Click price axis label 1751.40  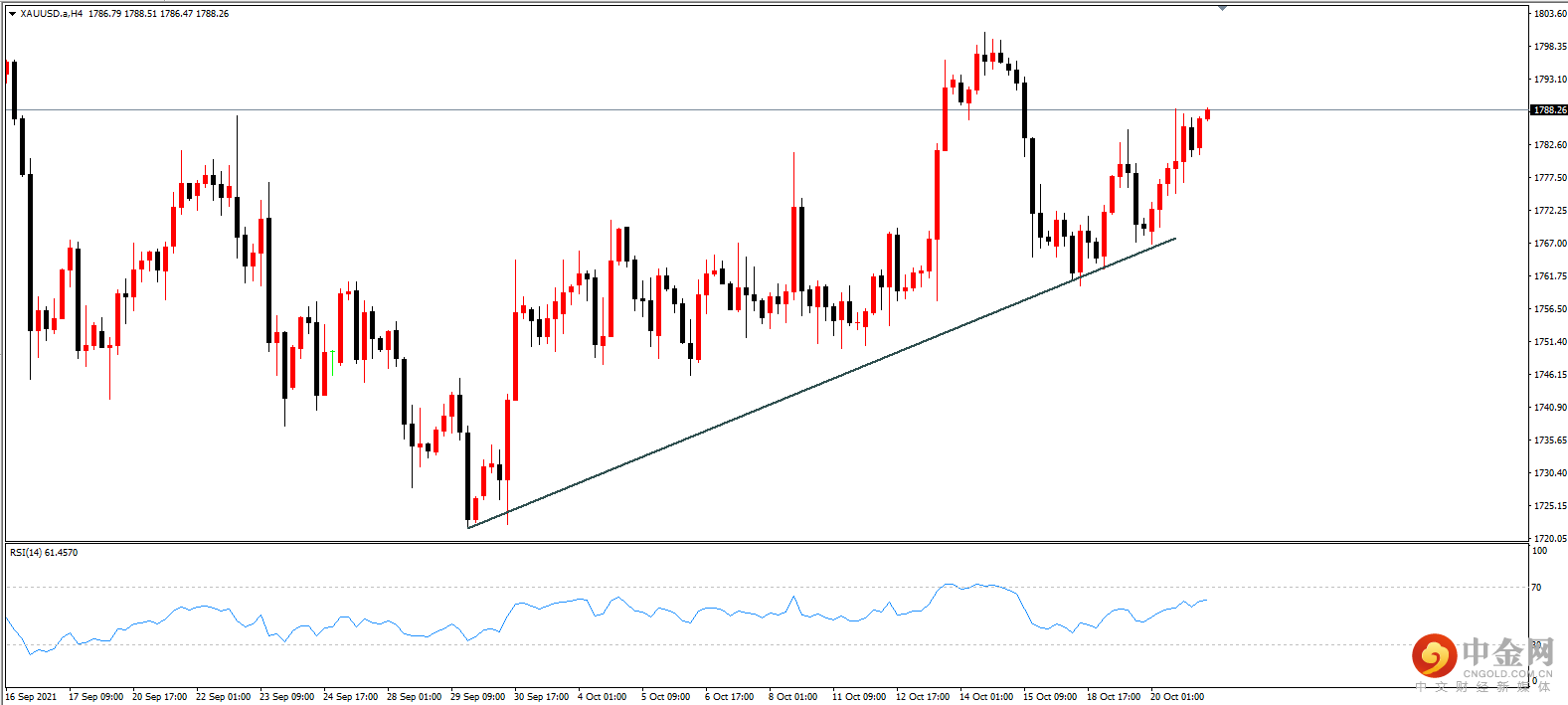(x=1550, y=342)
